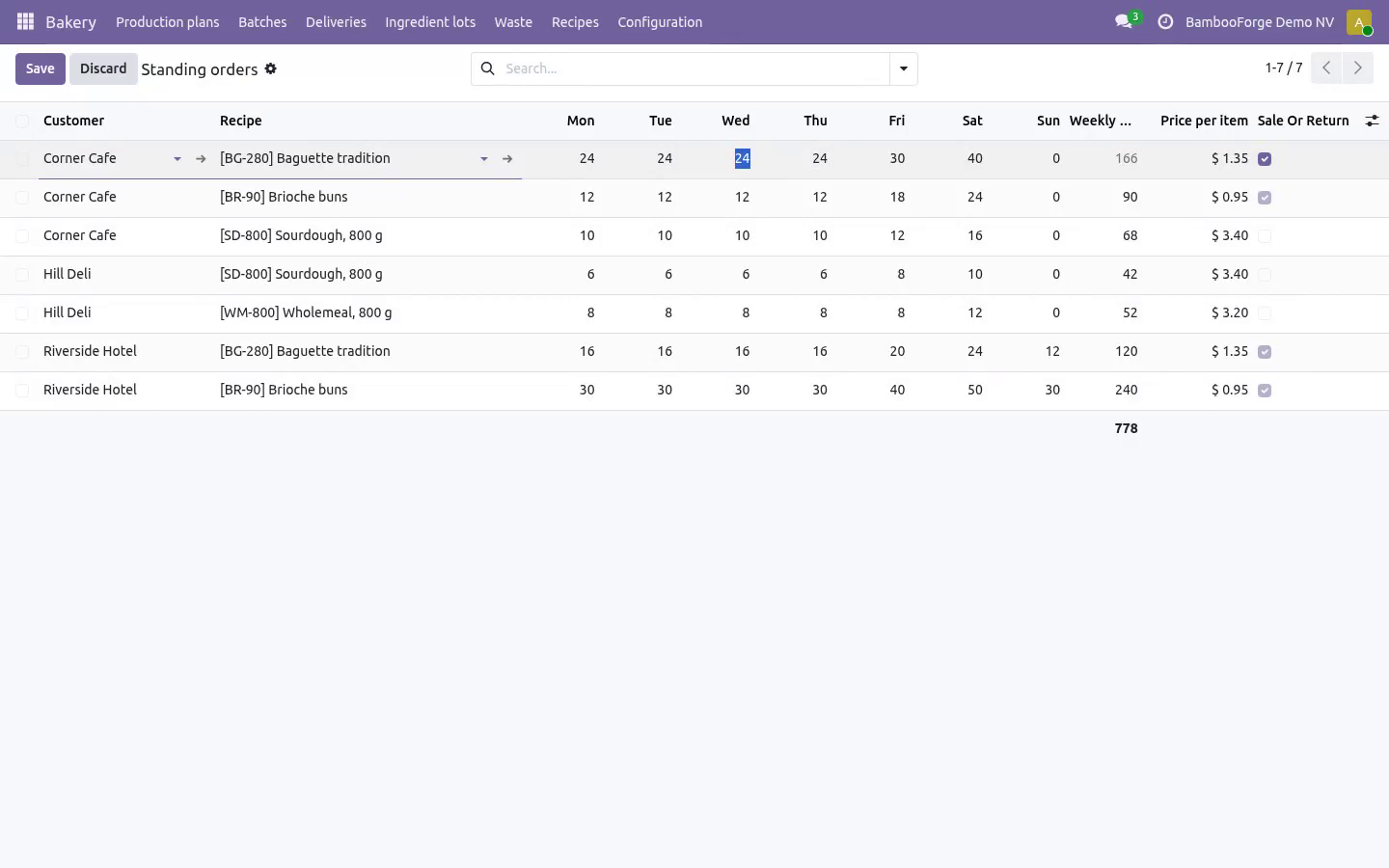This screenshot has height=868, width=1389.
Task: Open the Batches menu
Action: pyautogui.click(x=262, y=22)
